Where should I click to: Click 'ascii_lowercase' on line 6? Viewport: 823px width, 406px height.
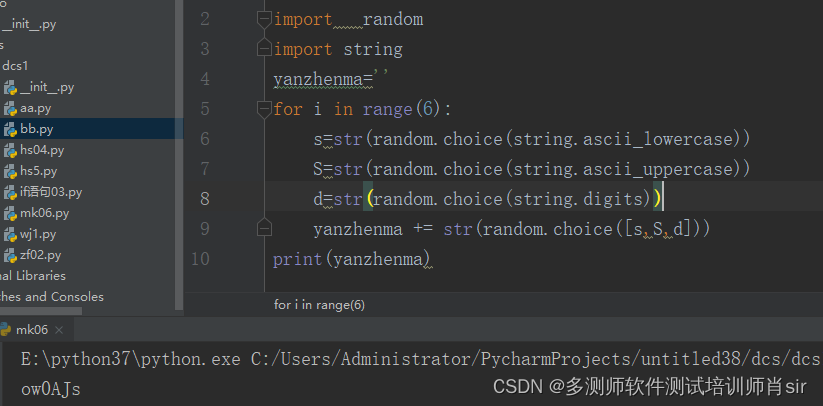(x=658, y=140)
